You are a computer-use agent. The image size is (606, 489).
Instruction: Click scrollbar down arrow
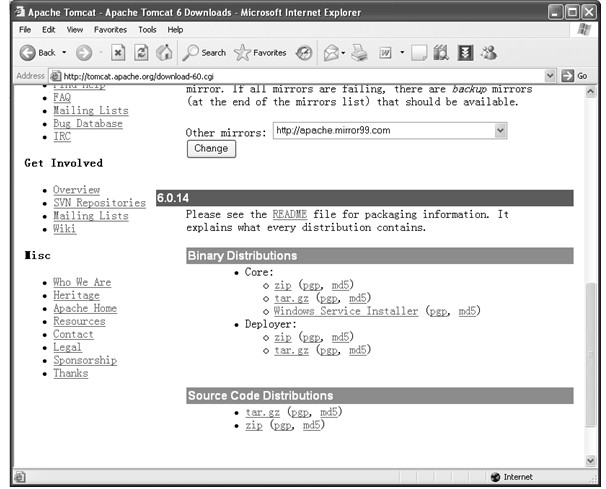click(590, 460)
